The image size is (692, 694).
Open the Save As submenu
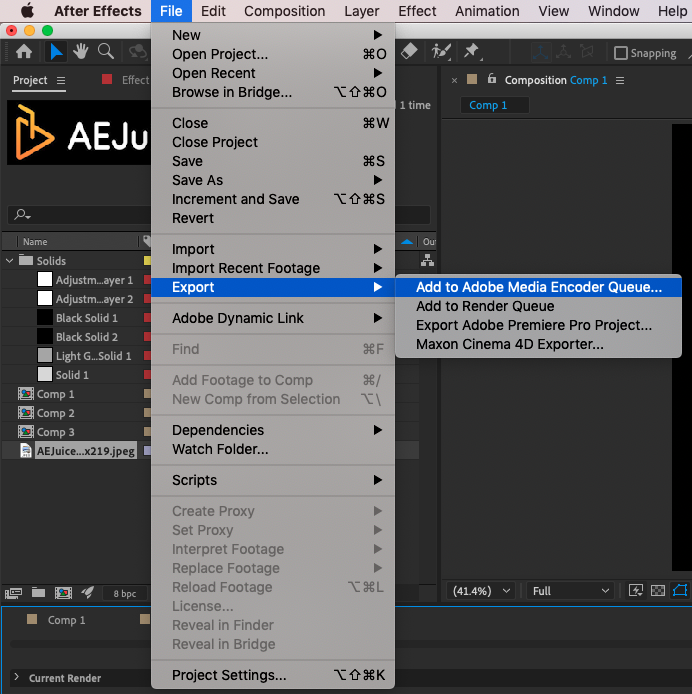click(273, 180)
